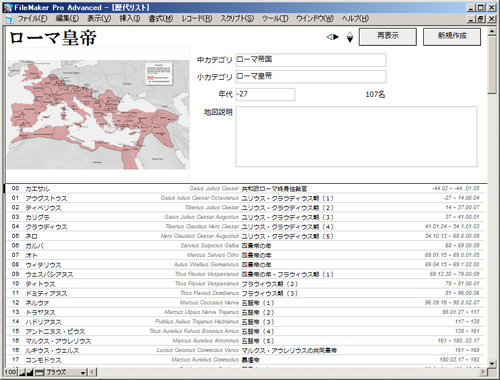Click the 107名 count label
The width and height of the screenshot is (500, 380).
coord(375,94)
